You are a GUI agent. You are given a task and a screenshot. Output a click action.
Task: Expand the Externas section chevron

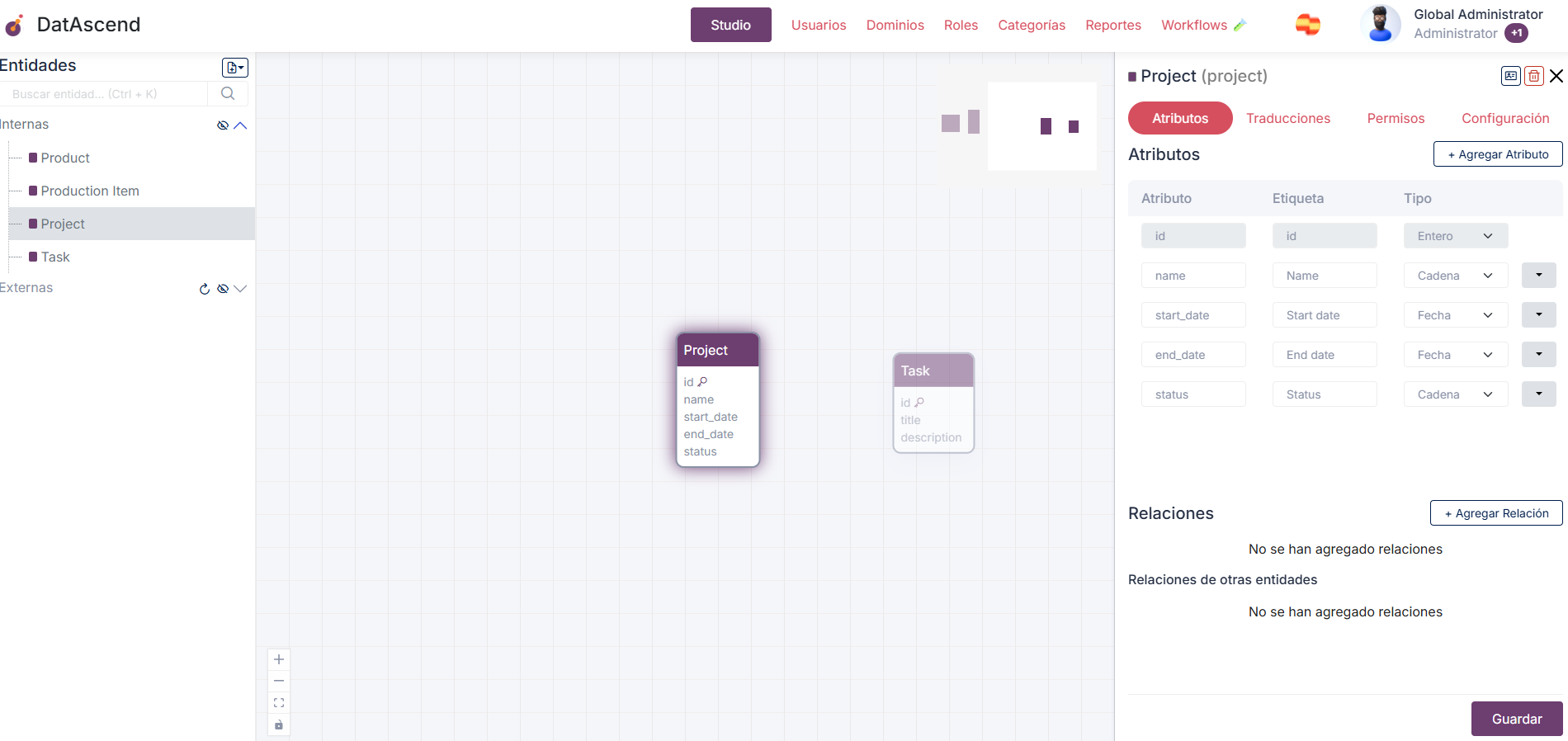(x=240, y=289)
